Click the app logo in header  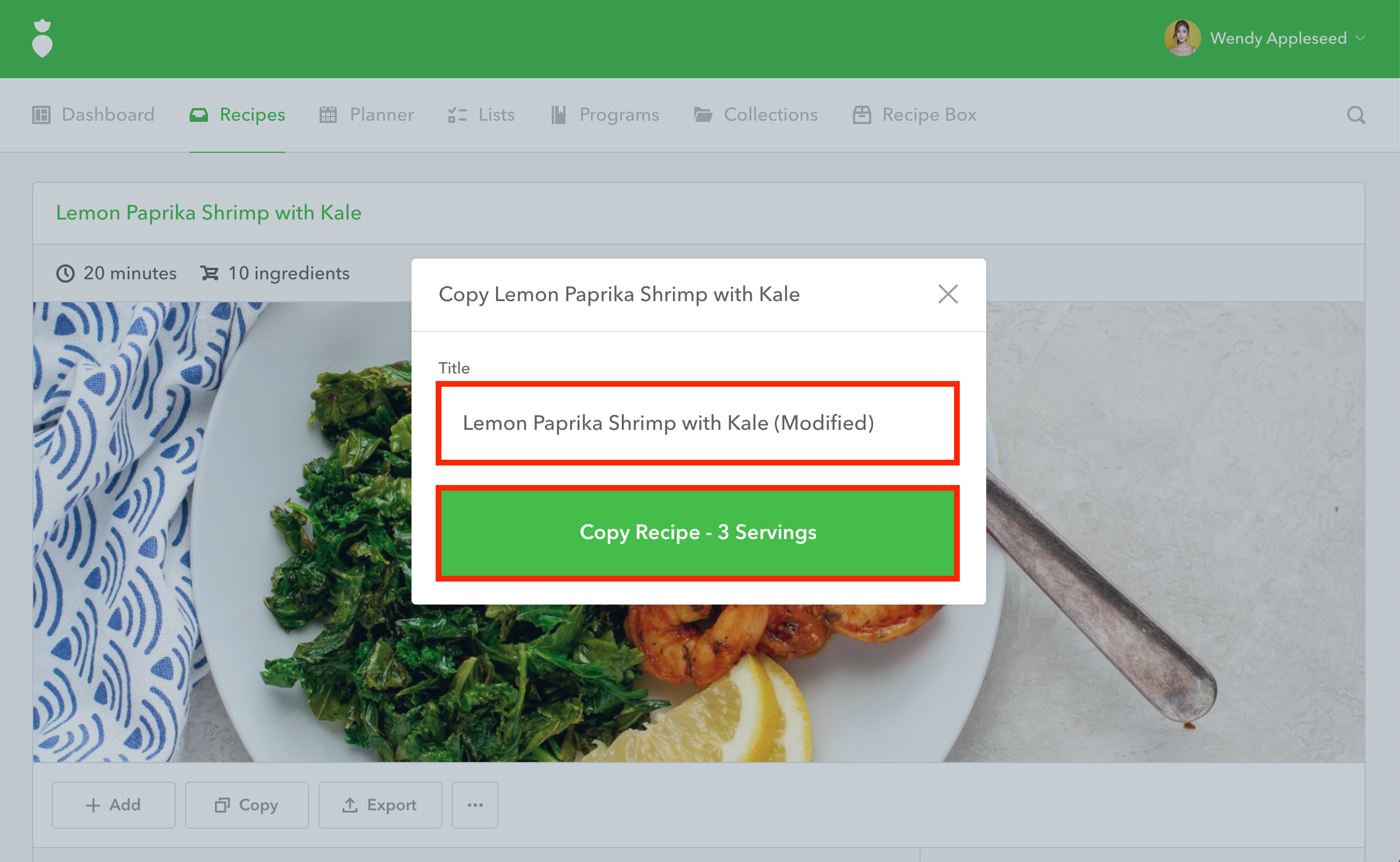(42, 39)
